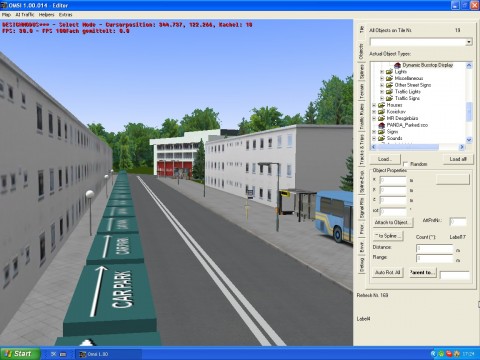Switch to the Debug side tab
This screenshot has width=480, height=360.
point(361,265)
